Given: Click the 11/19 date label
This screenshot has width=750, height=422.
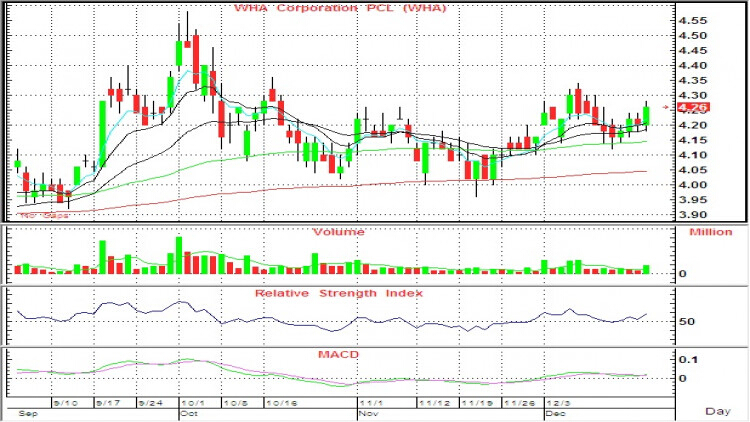Looking at the screenshot, I should tap(477, 403).
